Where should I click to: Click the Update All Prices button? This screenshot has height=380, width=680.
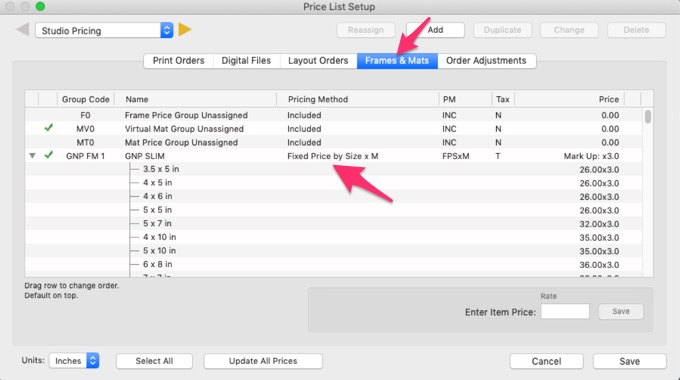[x=263, y=361]
